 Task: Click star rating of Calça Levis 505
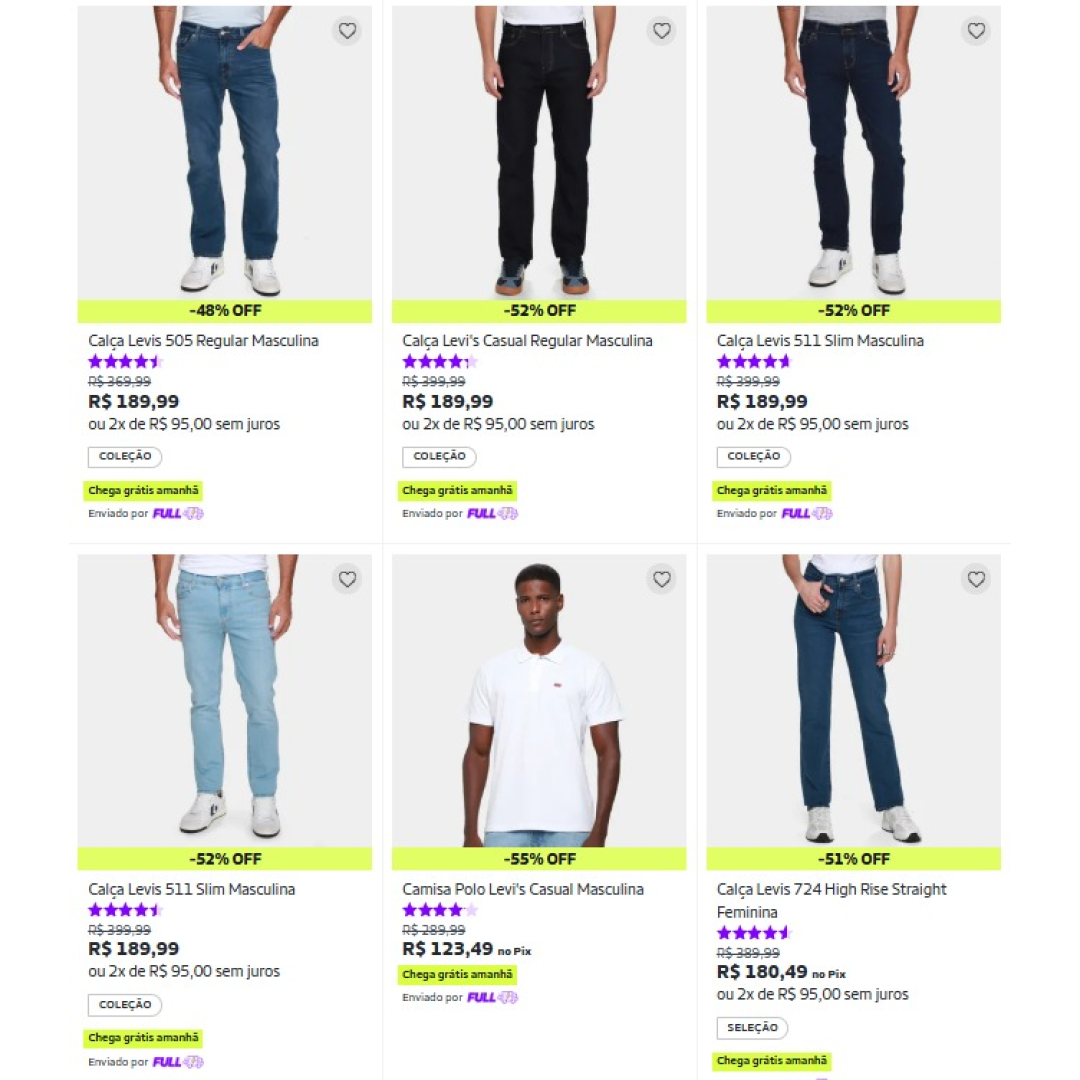pyautogui.click(x=125, y=361)
